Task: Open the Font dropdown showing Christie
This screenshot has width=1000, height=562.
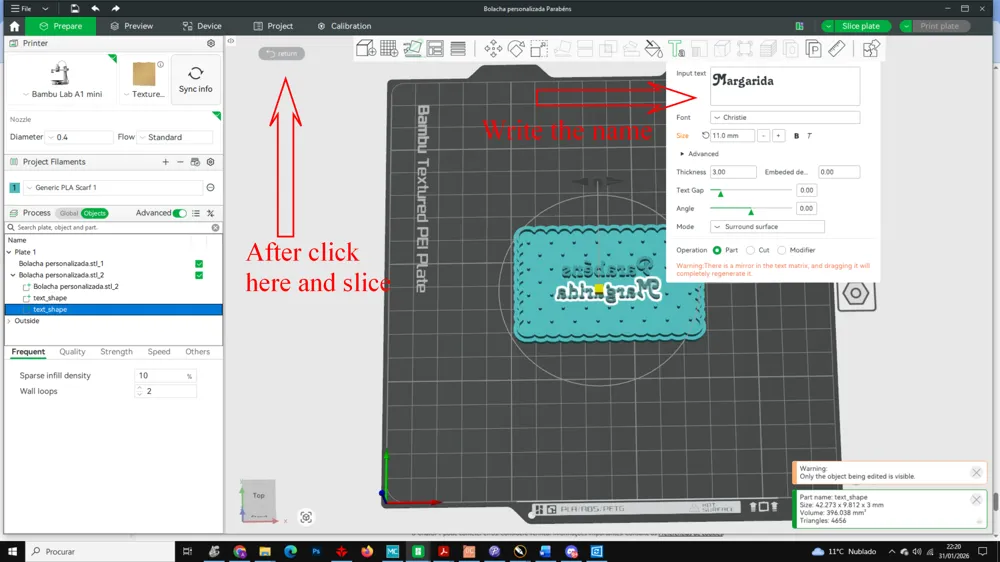Action: [x=785, y=117]
